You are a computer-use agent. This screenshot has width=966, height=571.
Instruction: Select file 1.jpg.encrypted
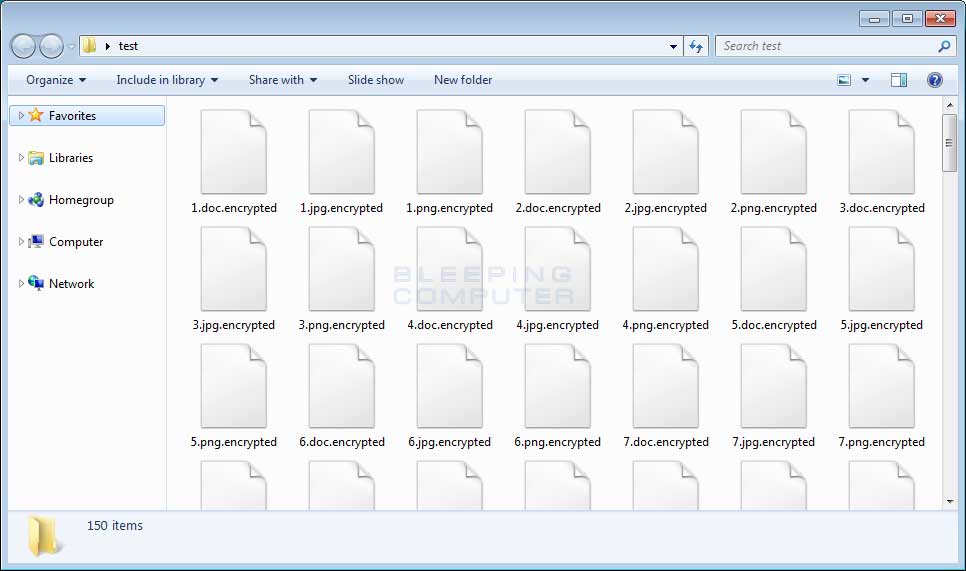(341, 161)
